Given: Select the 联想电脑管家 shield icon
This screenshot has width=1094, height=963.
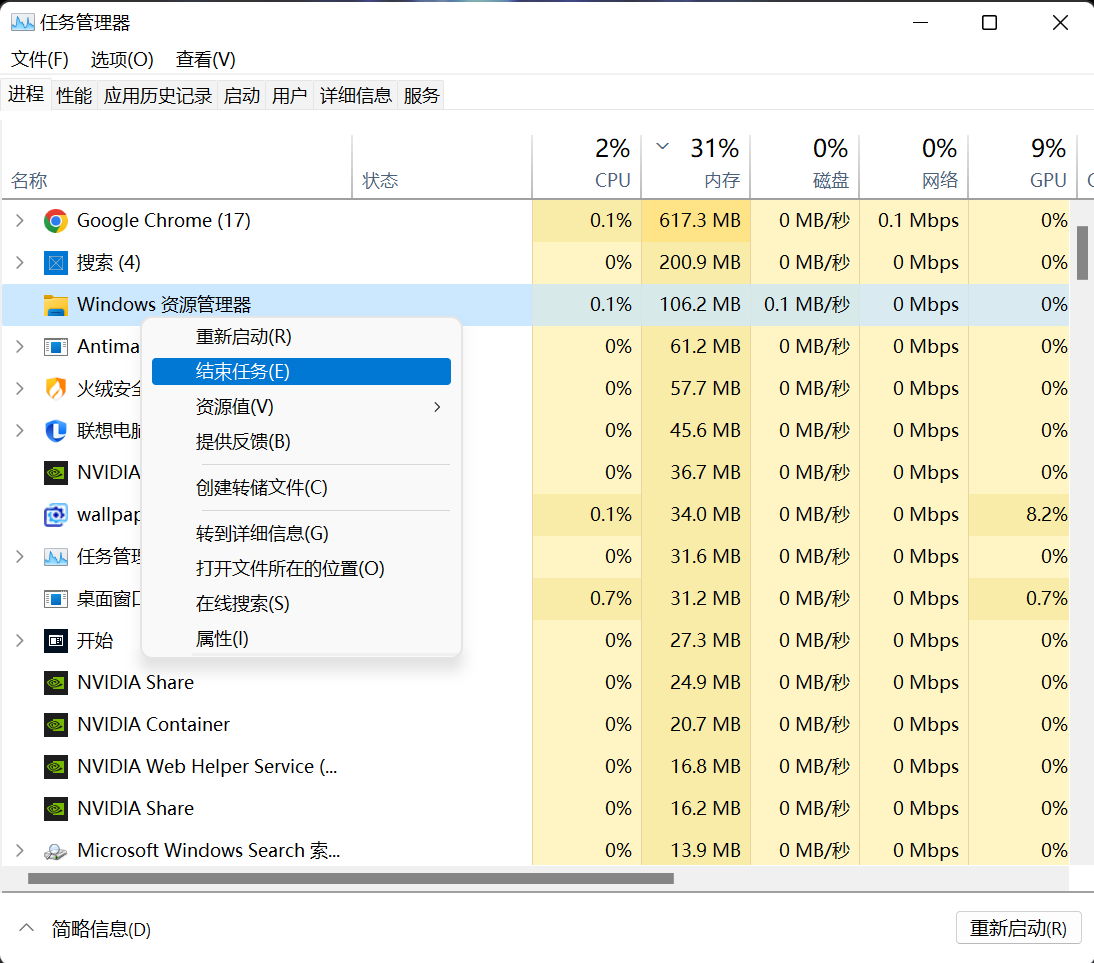Looking at the screenshot, I should coord(56,430).
